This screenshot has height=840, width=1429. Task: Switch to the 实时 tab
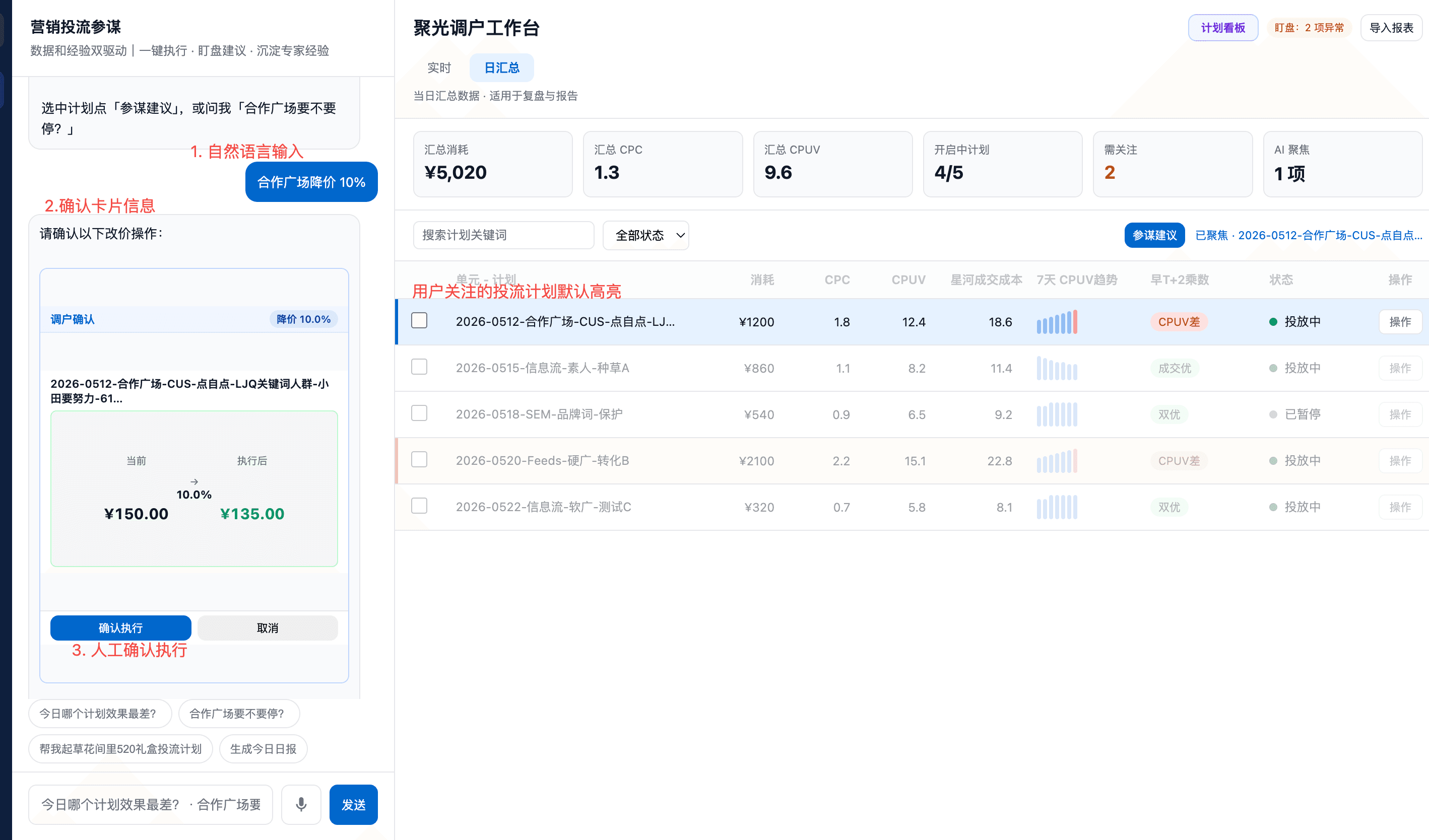439,68
